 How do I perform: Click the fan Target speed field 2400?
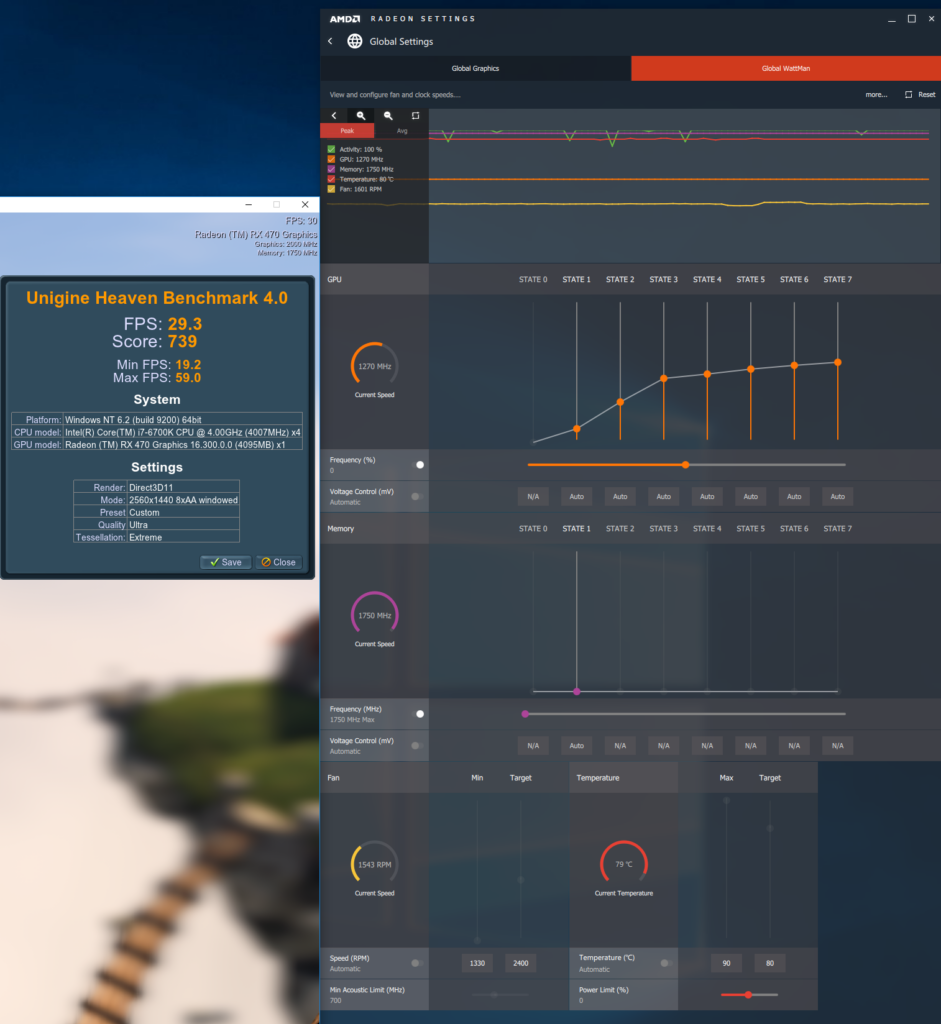tap(520, 963)
